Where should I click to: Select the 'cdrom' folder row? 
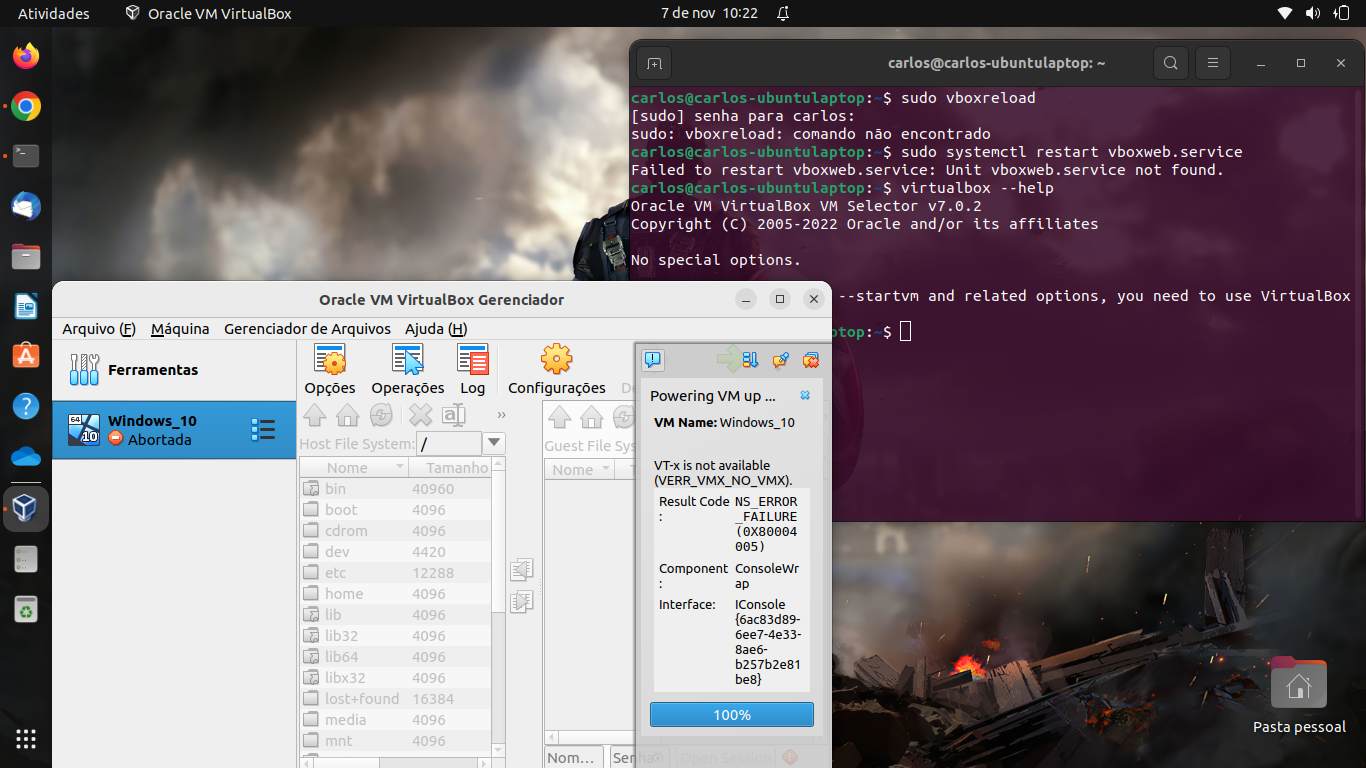[x=396, y=531]
